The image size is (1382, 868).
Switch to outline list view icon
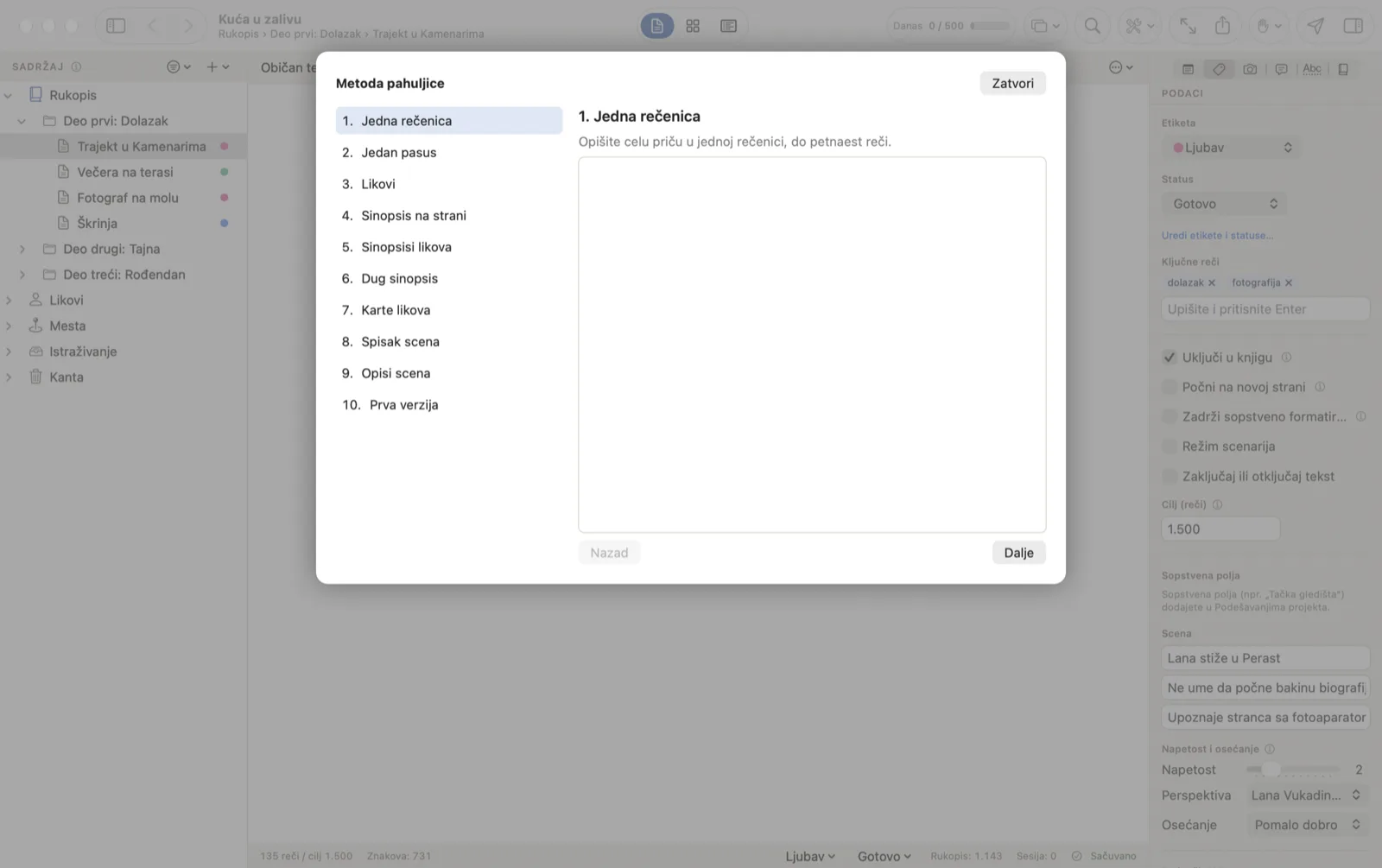click(728, 26)
